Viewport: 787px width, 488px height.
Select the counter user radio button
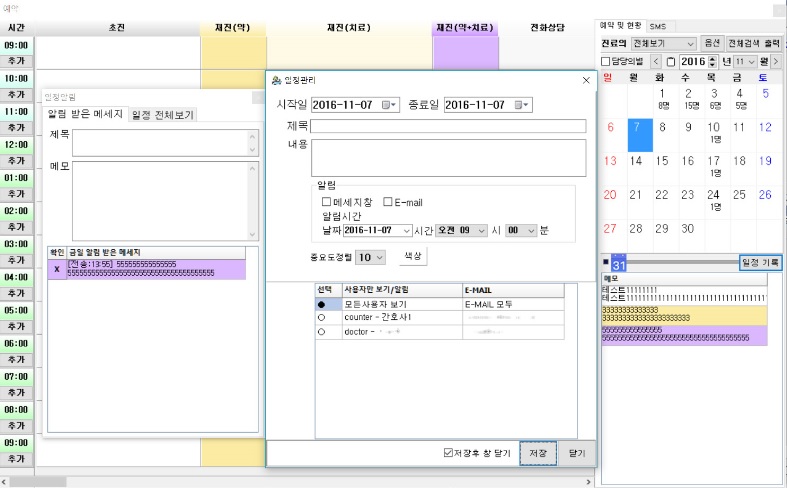(322, 317)
